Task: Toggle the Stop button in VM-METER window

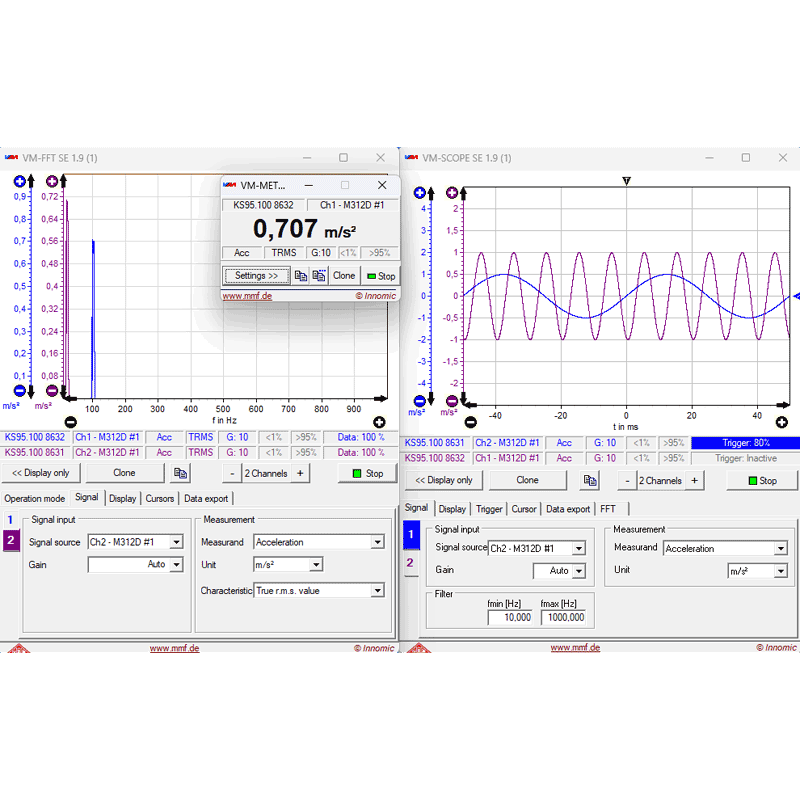Action: coord(380,276)
